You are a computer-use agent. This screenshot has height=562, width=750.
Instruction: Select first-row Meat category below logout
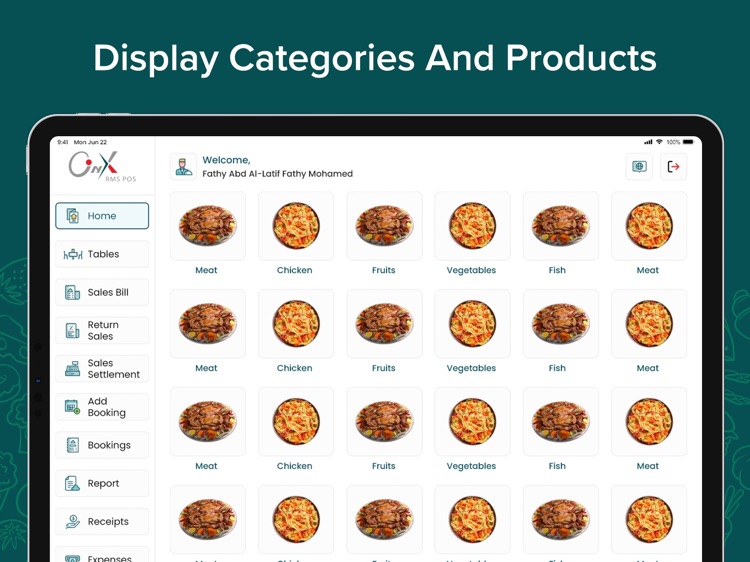pyautogui.click(x=649, y=226)
